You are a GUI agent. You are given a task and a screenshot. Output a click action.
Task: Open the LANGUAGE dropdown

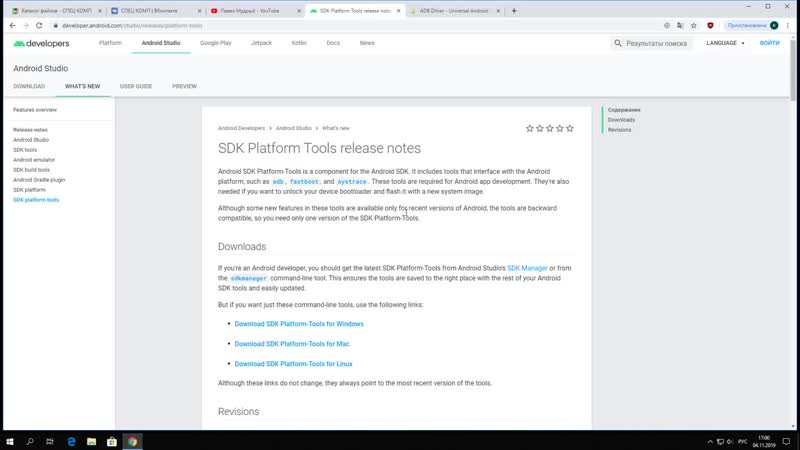(725, 44)
